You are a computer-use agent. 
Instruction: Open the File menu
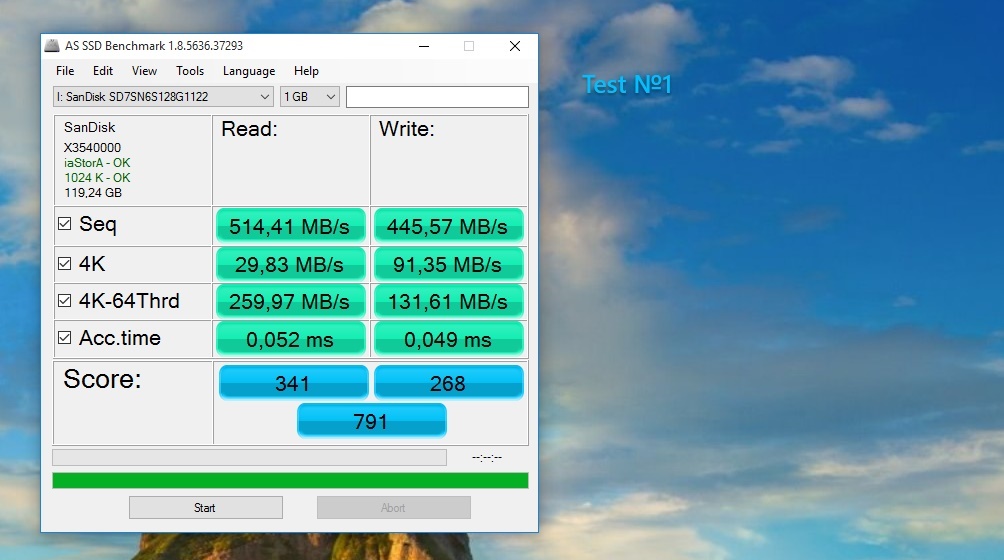[x=65, y=71]
